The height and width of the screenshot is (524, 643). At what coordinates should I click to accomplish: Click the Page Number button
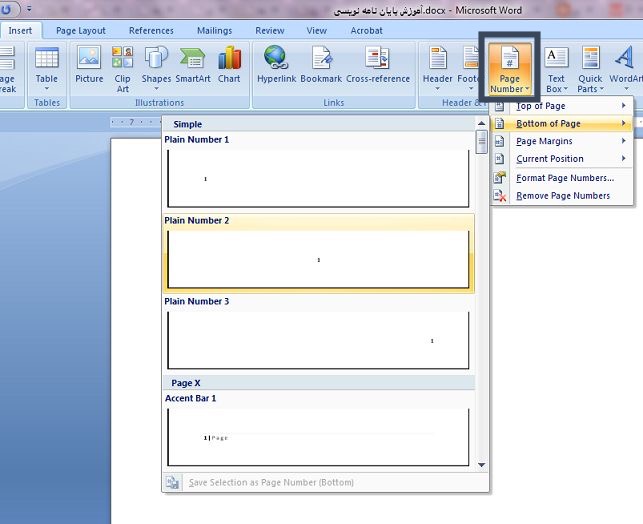tap(508, 67)
